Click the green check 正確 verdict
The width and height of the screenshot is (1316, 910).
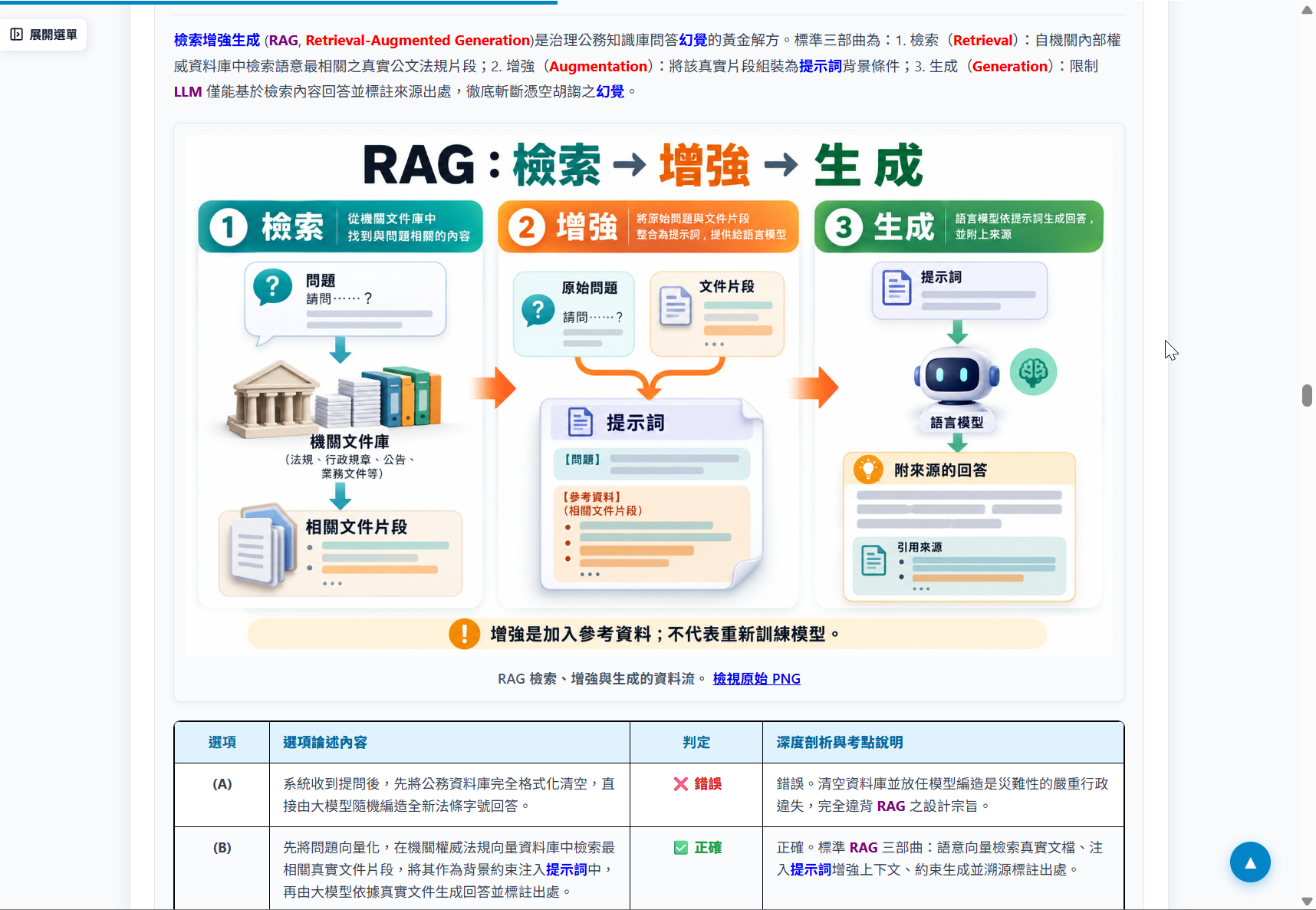(x=697, y=847)
